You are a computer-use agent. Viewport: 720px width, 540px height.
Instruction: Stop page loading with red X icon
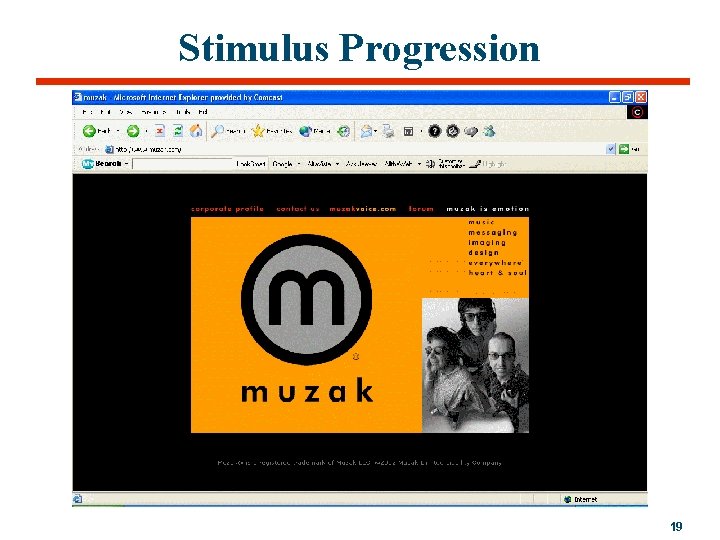tap(159, 131)
